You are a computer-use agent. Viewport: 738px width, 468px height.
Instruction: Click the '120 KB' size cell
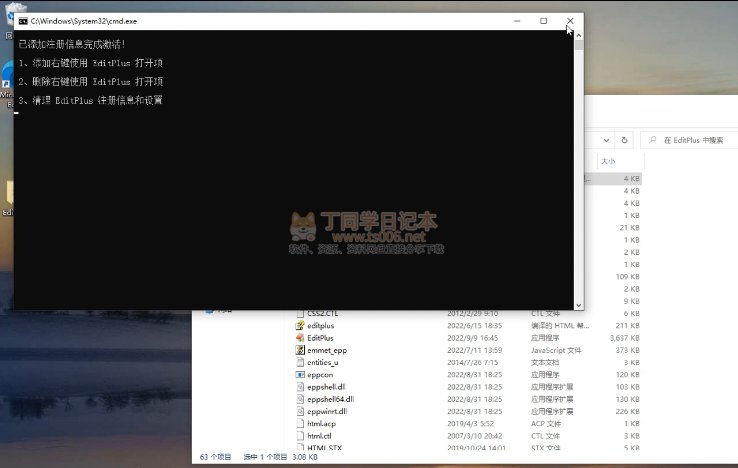(x=627, y=375)
